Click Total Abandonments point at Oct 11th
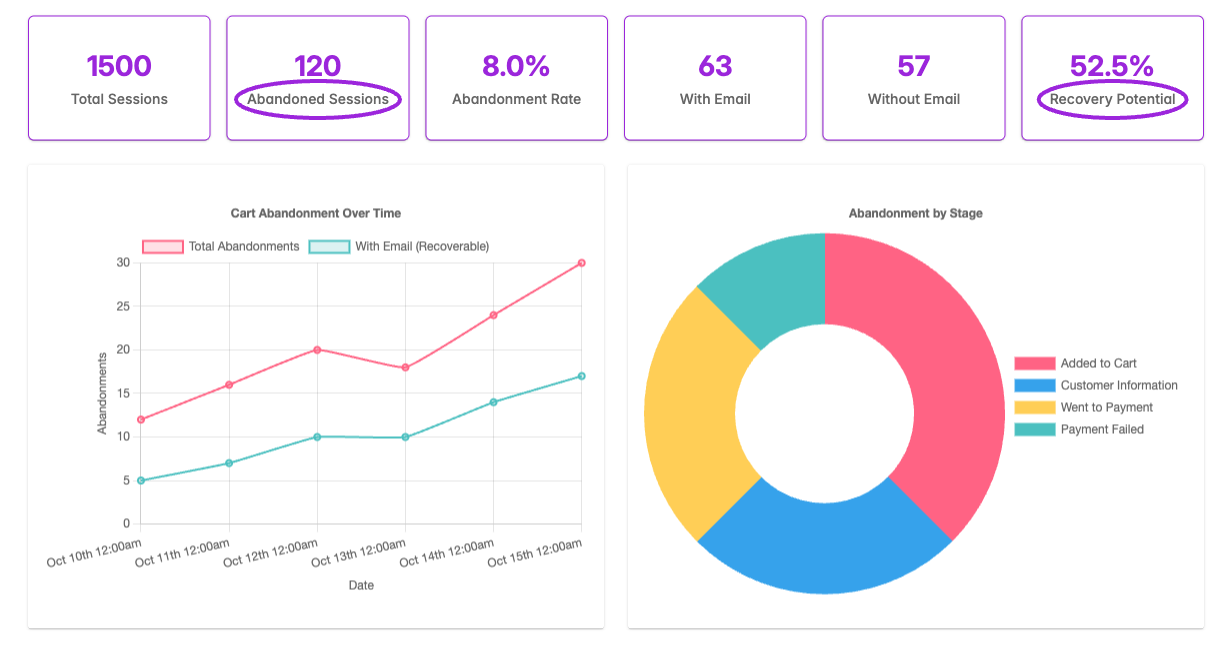 pos(229,385)
